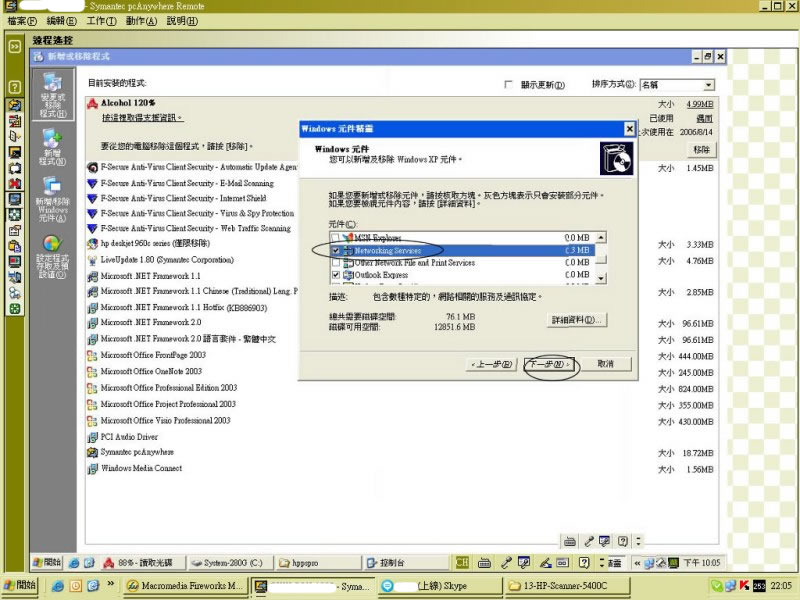Check Other Network File and Print Services checkbox

335,263
